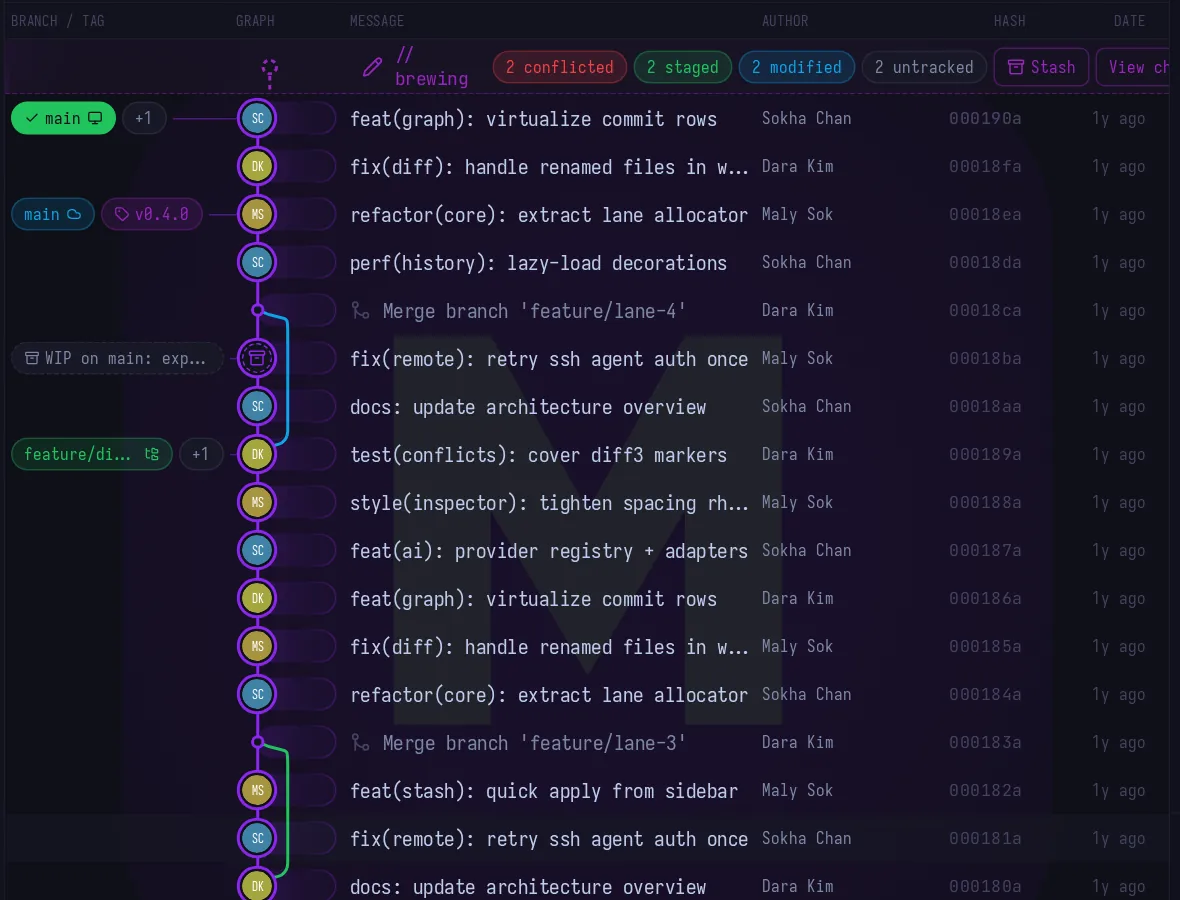1180x900 pixels.
Task: Click author Sokha Chan on row 000187a
Action: 806,550
